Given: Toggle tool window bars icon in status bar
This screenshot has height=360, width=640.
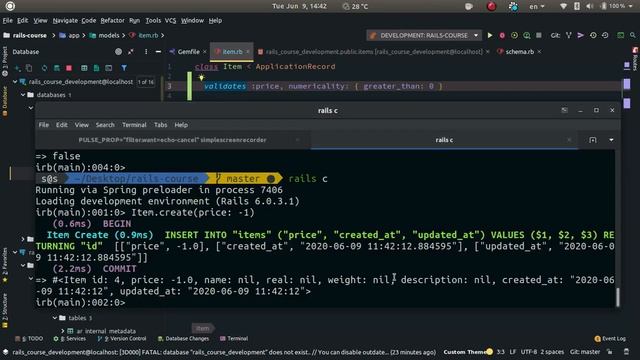Looking at the screenshot, I should tap(5, 352).
